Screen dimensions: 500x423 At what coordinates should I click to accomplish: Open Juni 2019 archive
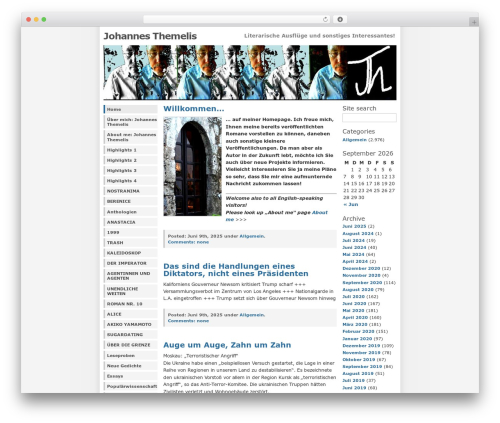[x=354, y=388]
